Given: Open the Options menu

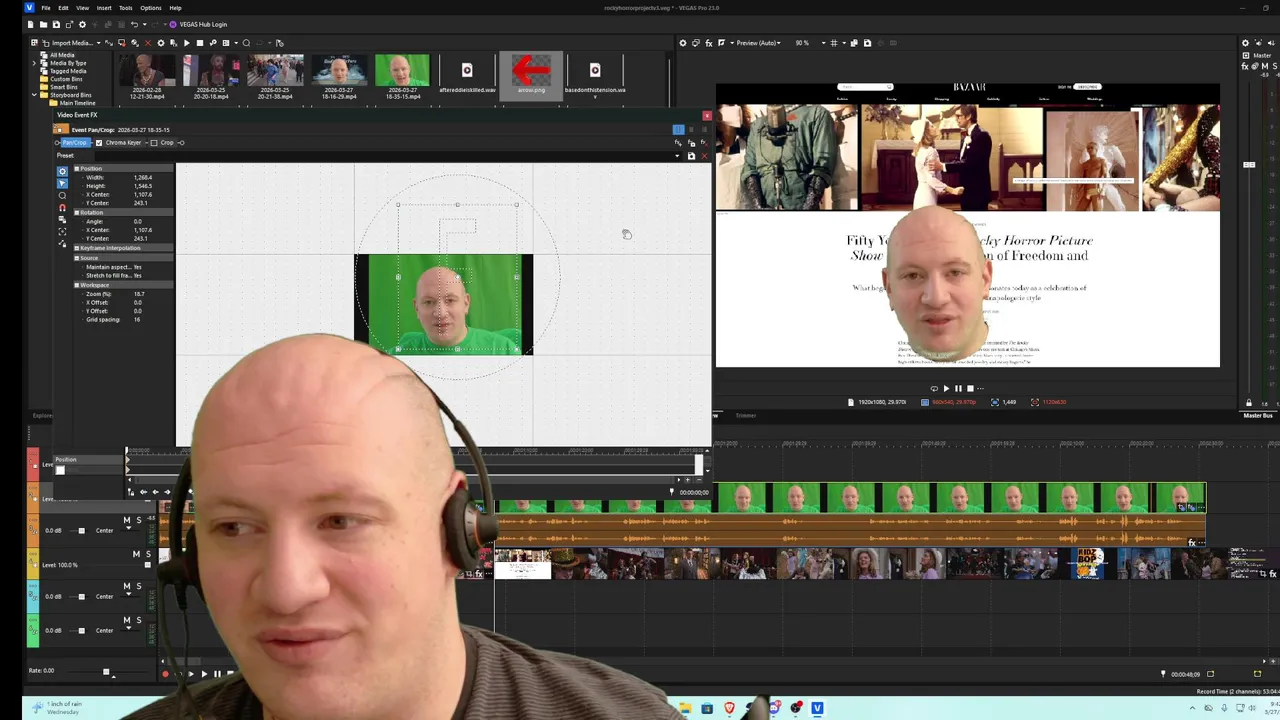Looking at the screenshot, I should (x=151, y=8).
